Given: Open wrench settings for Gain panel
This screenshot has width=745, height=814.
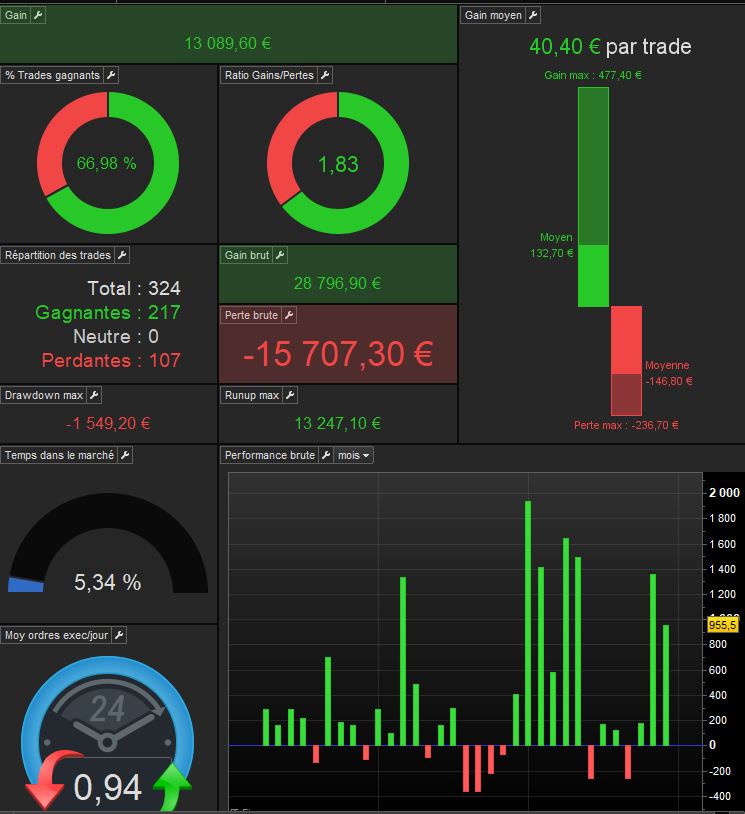Looking at the screenshot, I should point(38,15).
